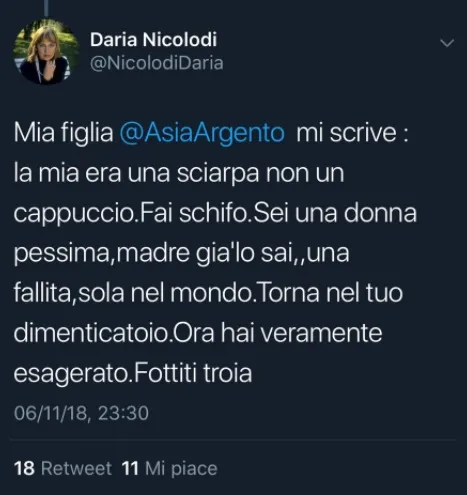The height and width of the screenshot is (495, 467).
Task: Open the Mi piace label in stats
Action: coord(181,468)
